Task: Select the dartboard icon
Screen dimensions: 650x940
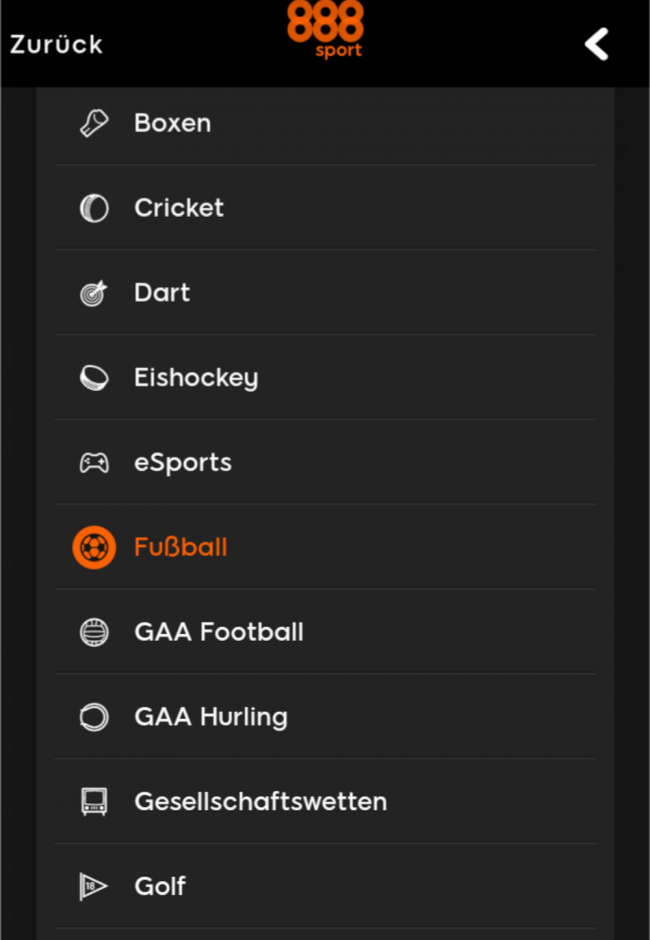Action: (94, 293)
